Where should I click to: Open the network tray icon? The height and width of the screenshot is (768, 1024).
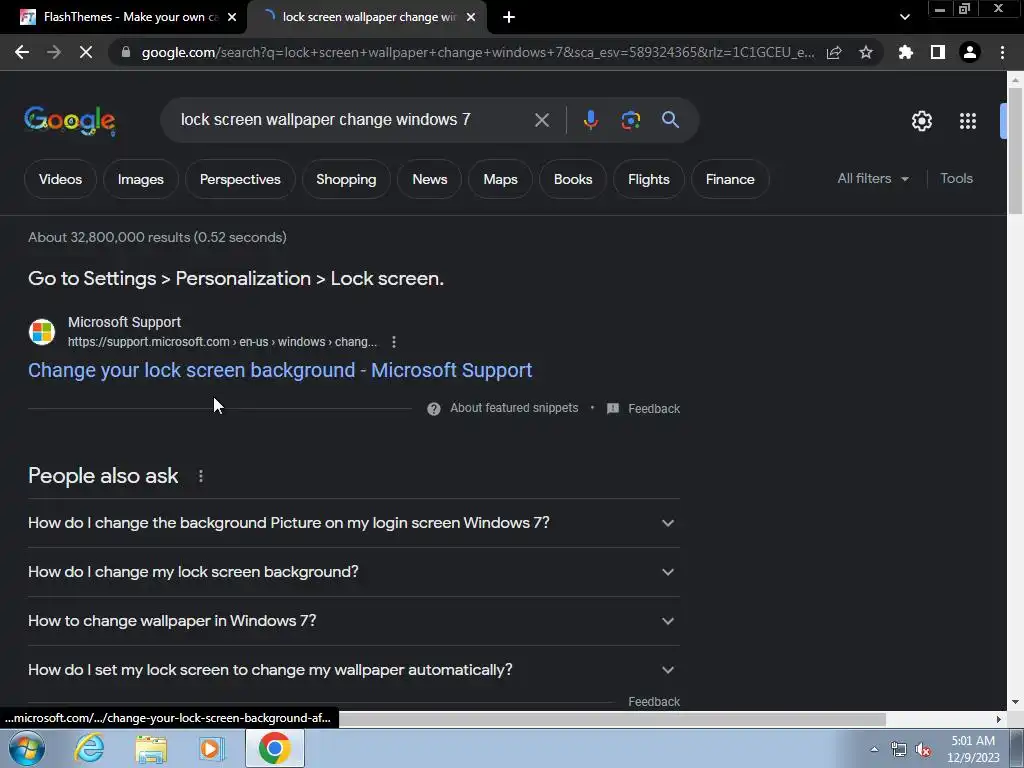899,750
